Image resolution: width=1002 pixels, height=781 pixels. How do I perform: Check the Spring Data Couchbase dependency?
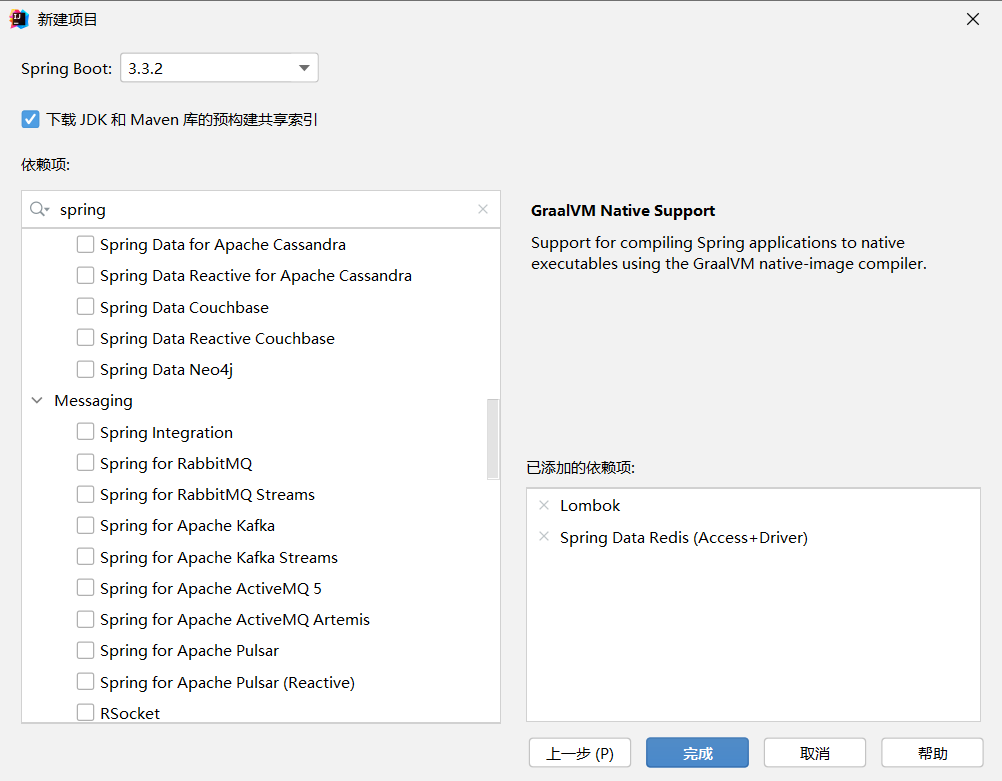pos(85,306)
